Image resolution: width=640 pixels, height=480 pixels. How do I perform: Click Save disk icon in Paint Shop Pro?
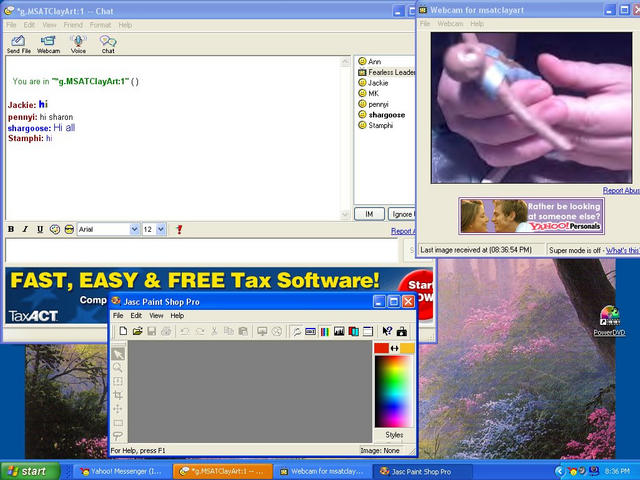151,331
